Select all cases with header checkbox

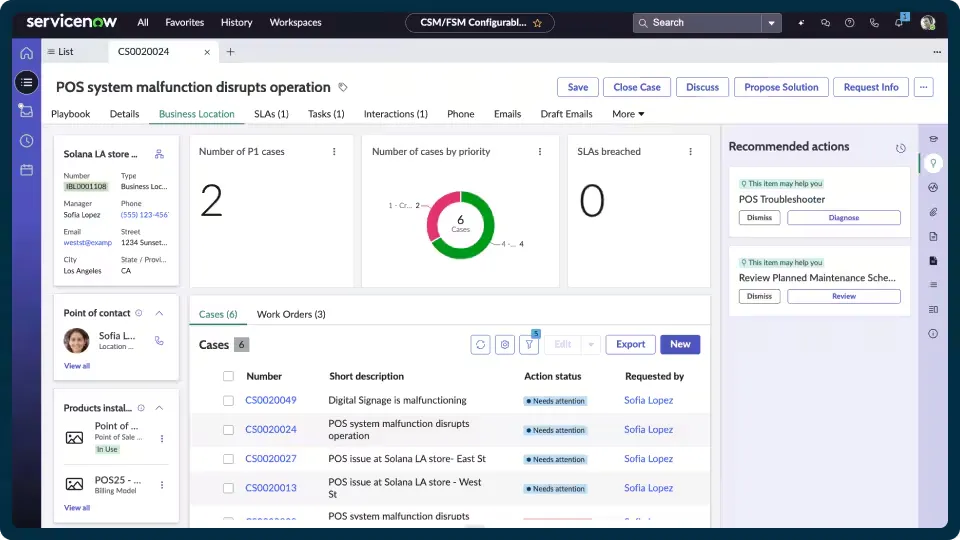point(228,377)
